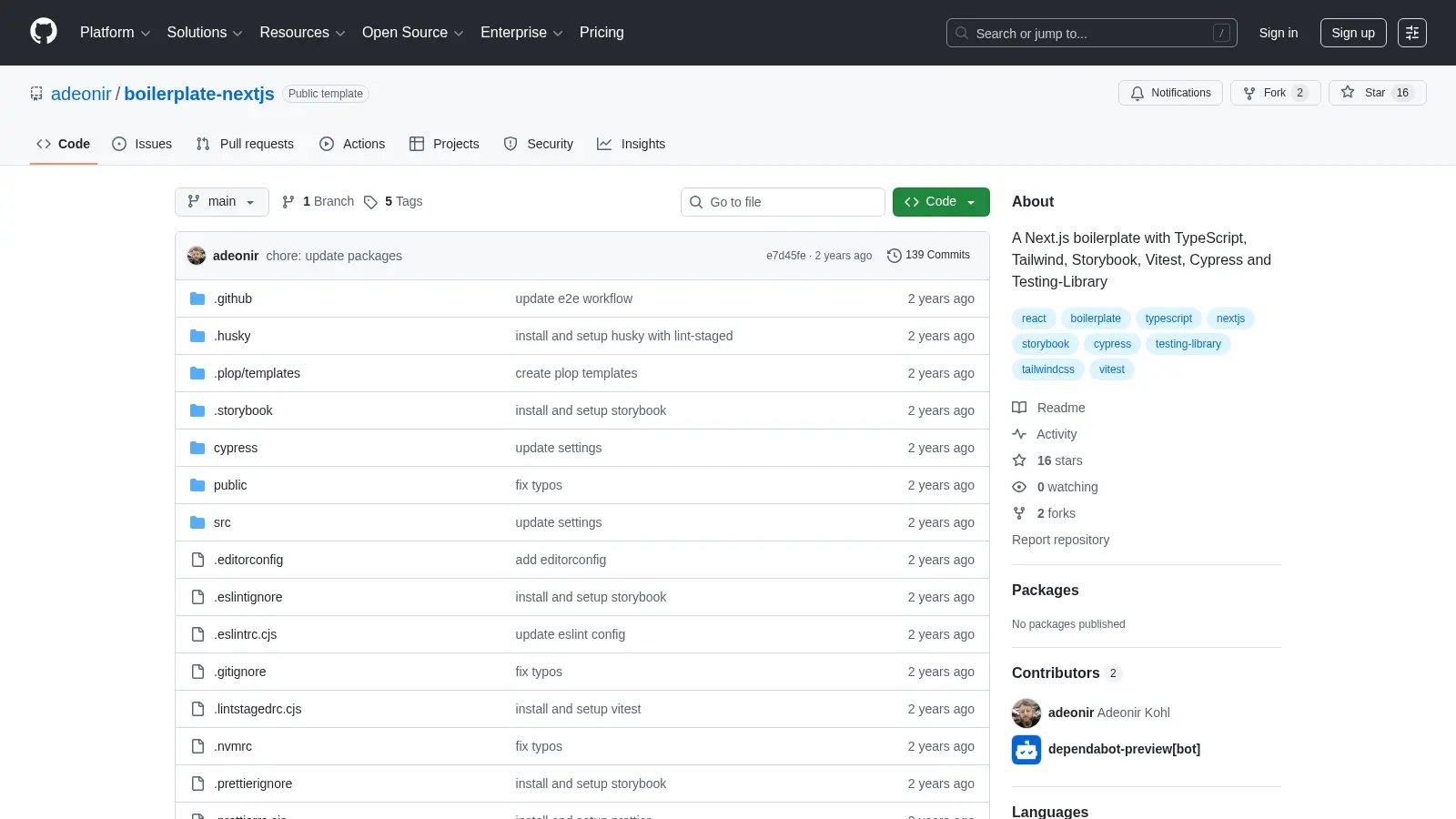Click the Activity pulse icon
Viewport: 1456px width, 819px height.
click(x=1019, y=434)
